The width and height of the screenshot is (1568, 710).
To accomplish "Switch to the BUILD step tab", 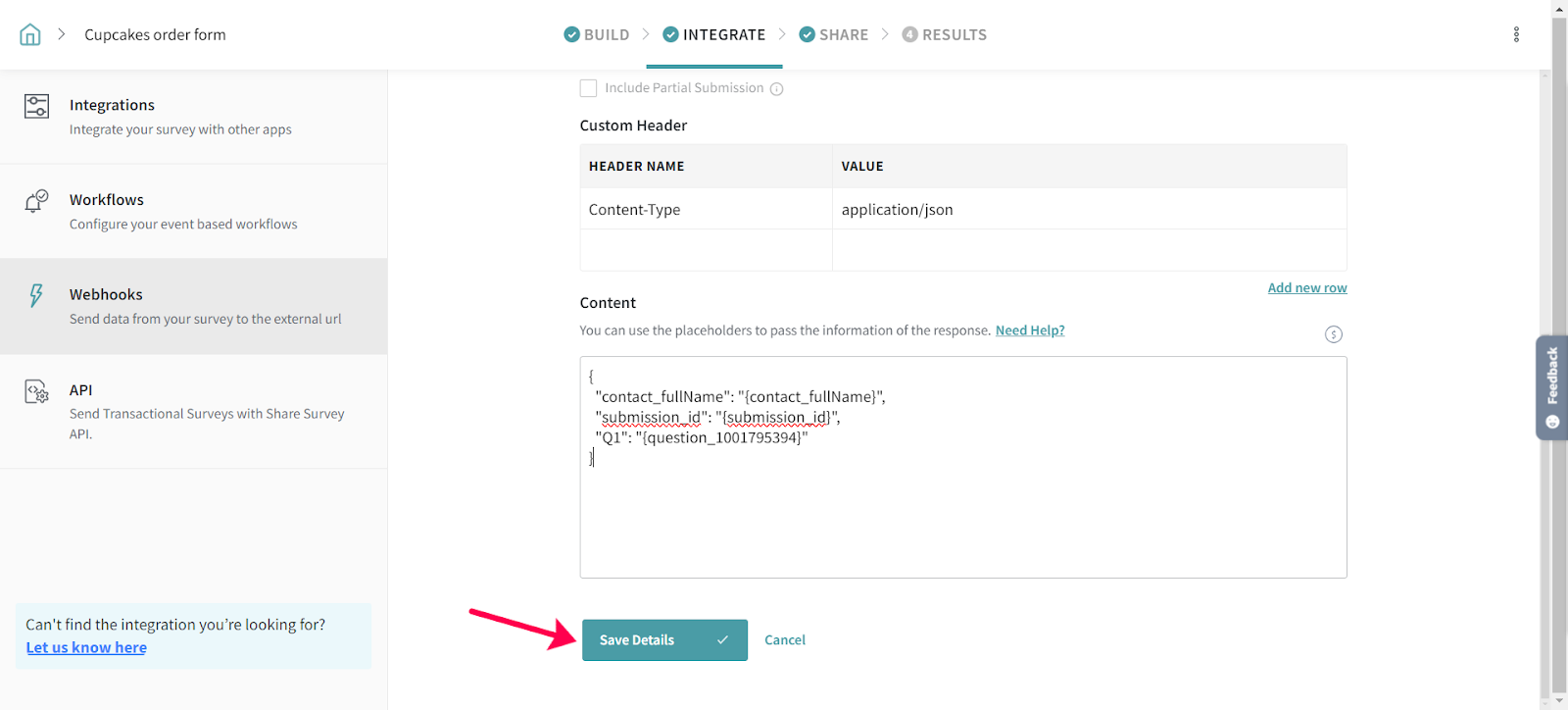I will 597,35.
